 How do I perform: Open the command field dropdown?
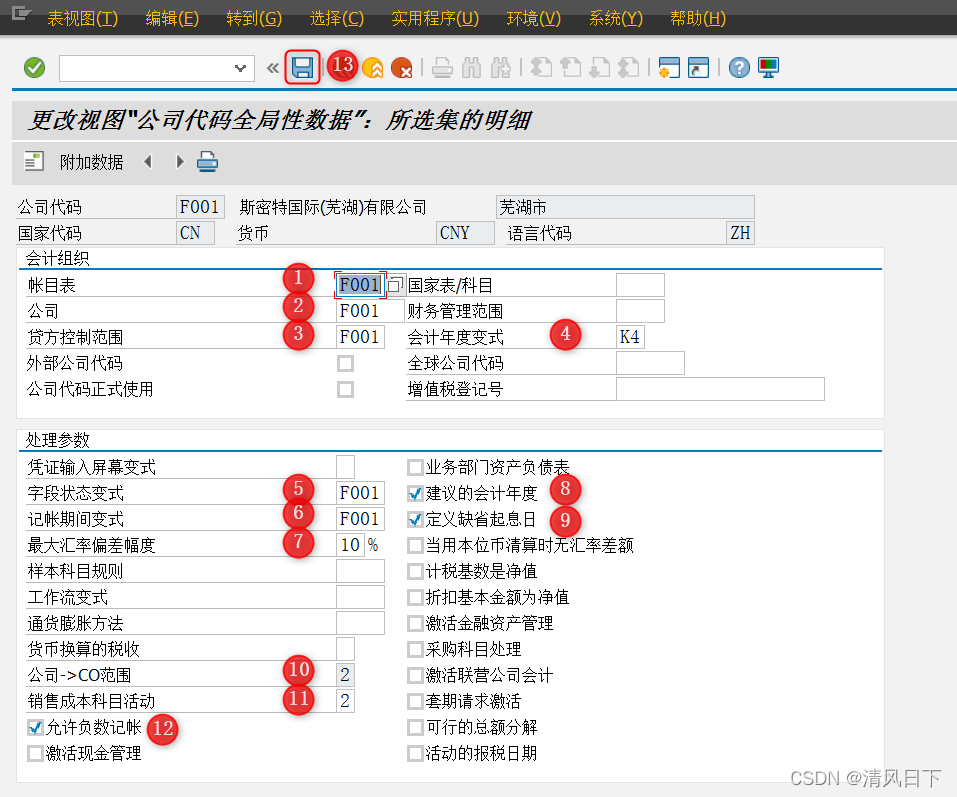click(x=242, y=68)
